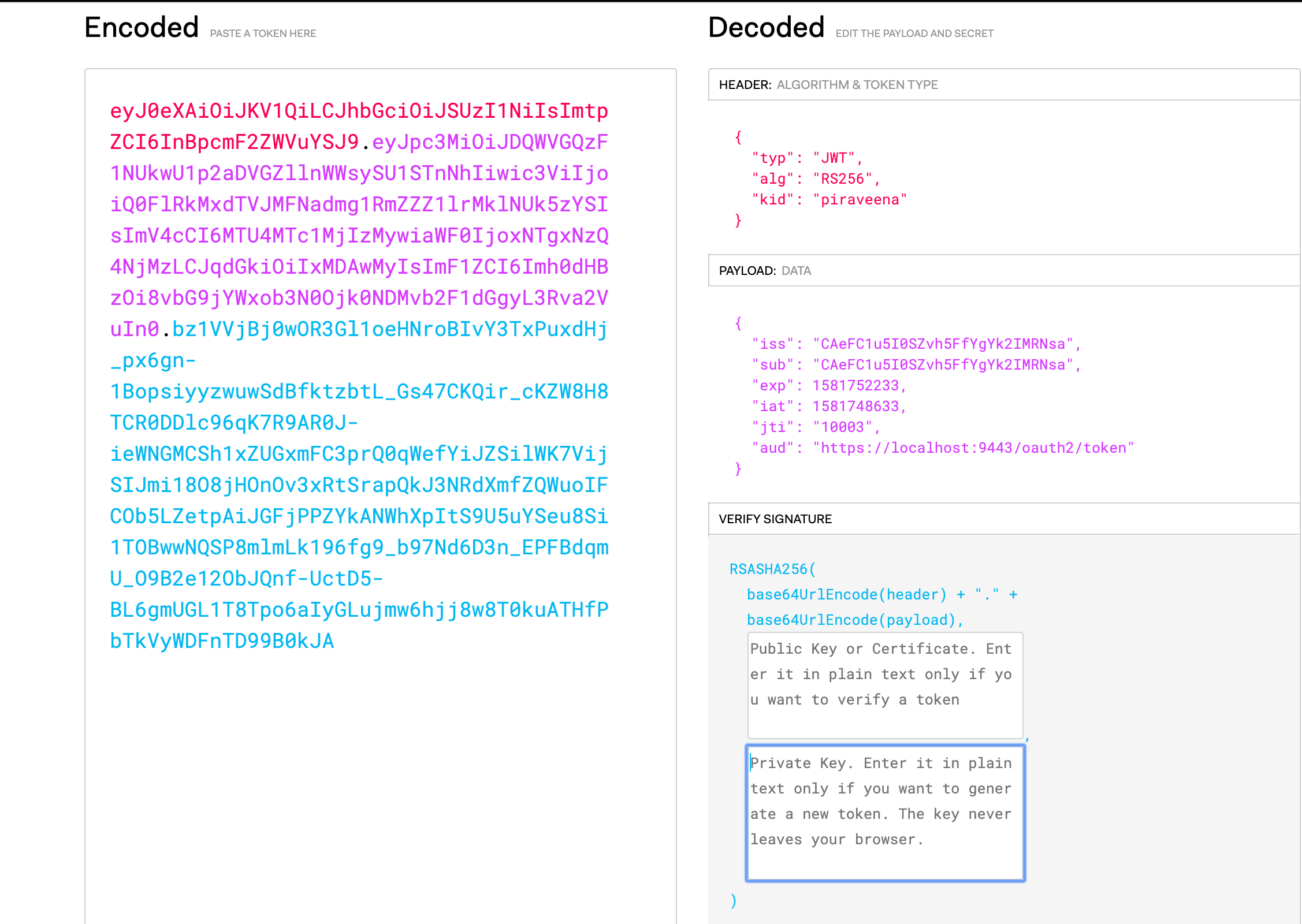
Task: Click the HEADER: Algorithm & Token Type bar
Action: pos(1004,85)
